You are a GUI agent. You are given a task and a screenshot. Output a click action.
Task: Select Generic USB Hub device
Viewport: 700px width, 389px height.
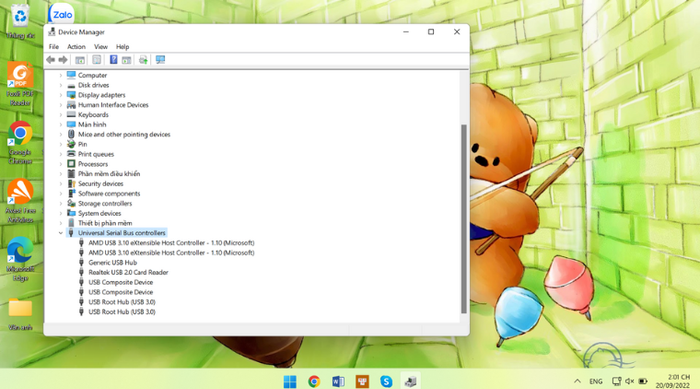tap(112, 263)
